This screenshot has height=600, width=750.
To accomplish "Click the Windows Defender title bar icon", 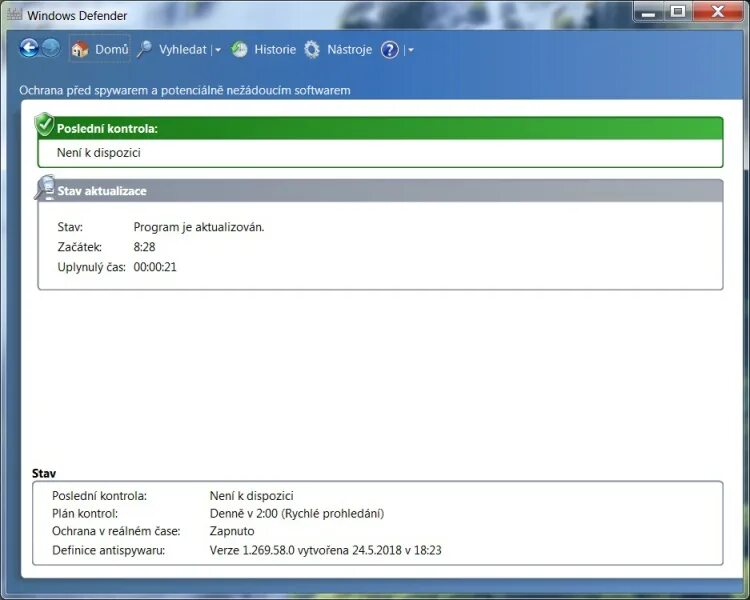I will (x=14, y=15).
